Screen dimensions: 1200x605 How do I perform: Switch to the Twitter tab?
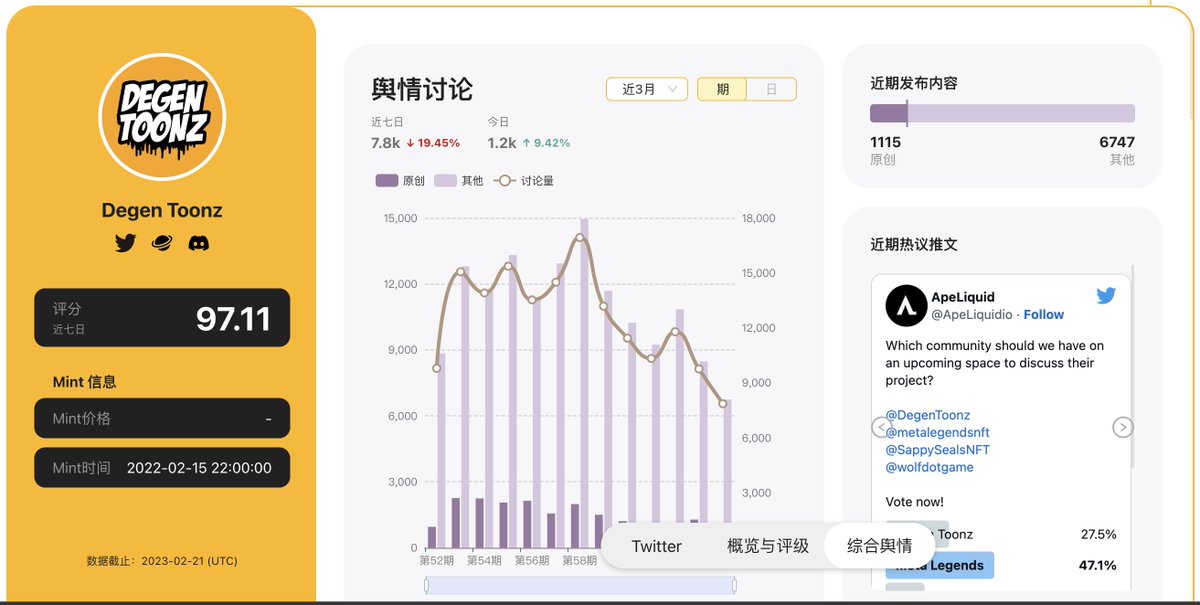click(x=656, y=546)
